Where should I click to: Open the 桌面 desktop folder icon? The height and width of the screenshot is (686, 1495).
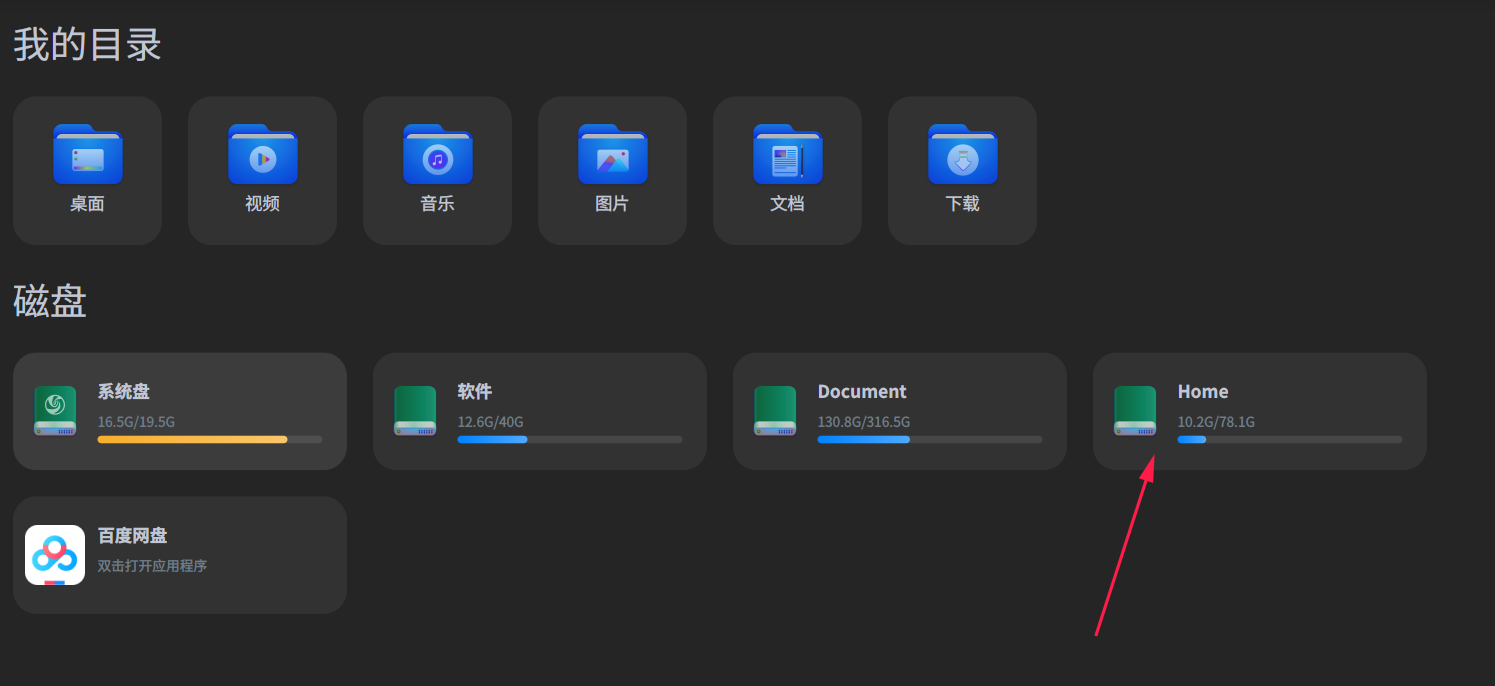point(88,155)
